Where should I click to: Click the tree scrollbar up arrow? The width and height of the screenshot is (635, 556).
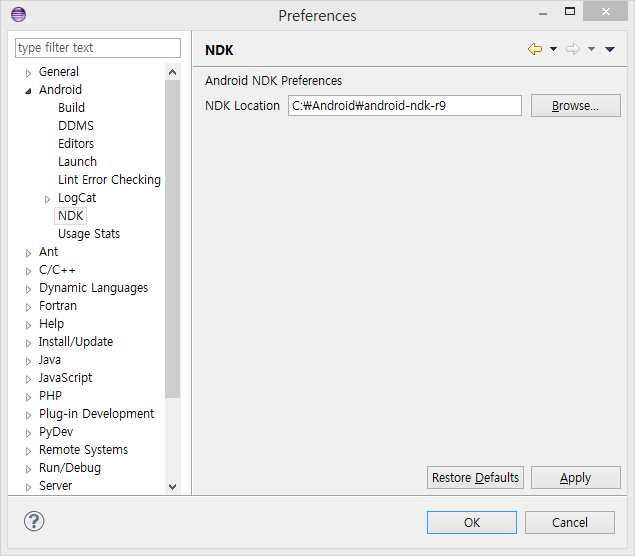pos(173,72)
